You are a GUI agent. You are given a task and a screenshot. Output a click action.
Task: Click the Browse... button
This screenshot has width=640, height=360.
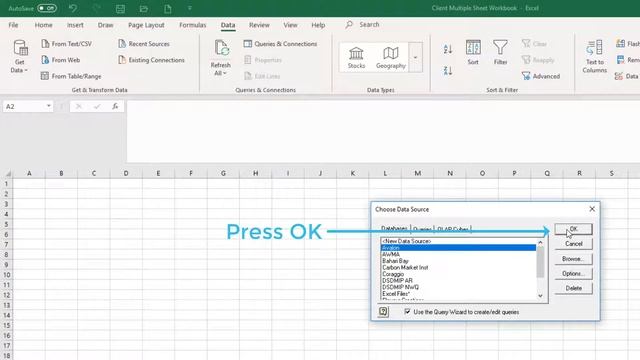tap(573, 259)
